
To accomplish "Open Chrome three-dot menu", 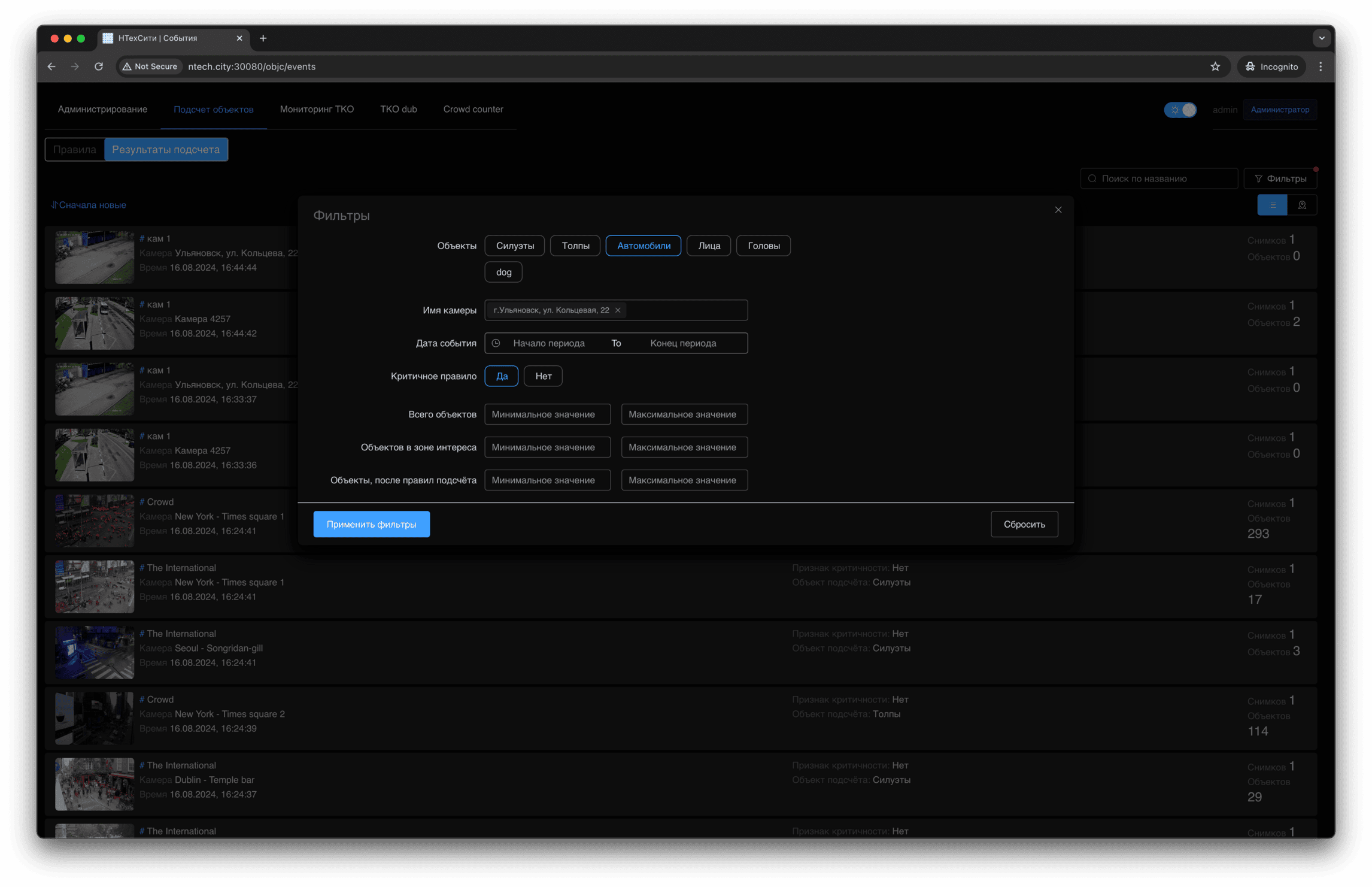I will 1320,66.
